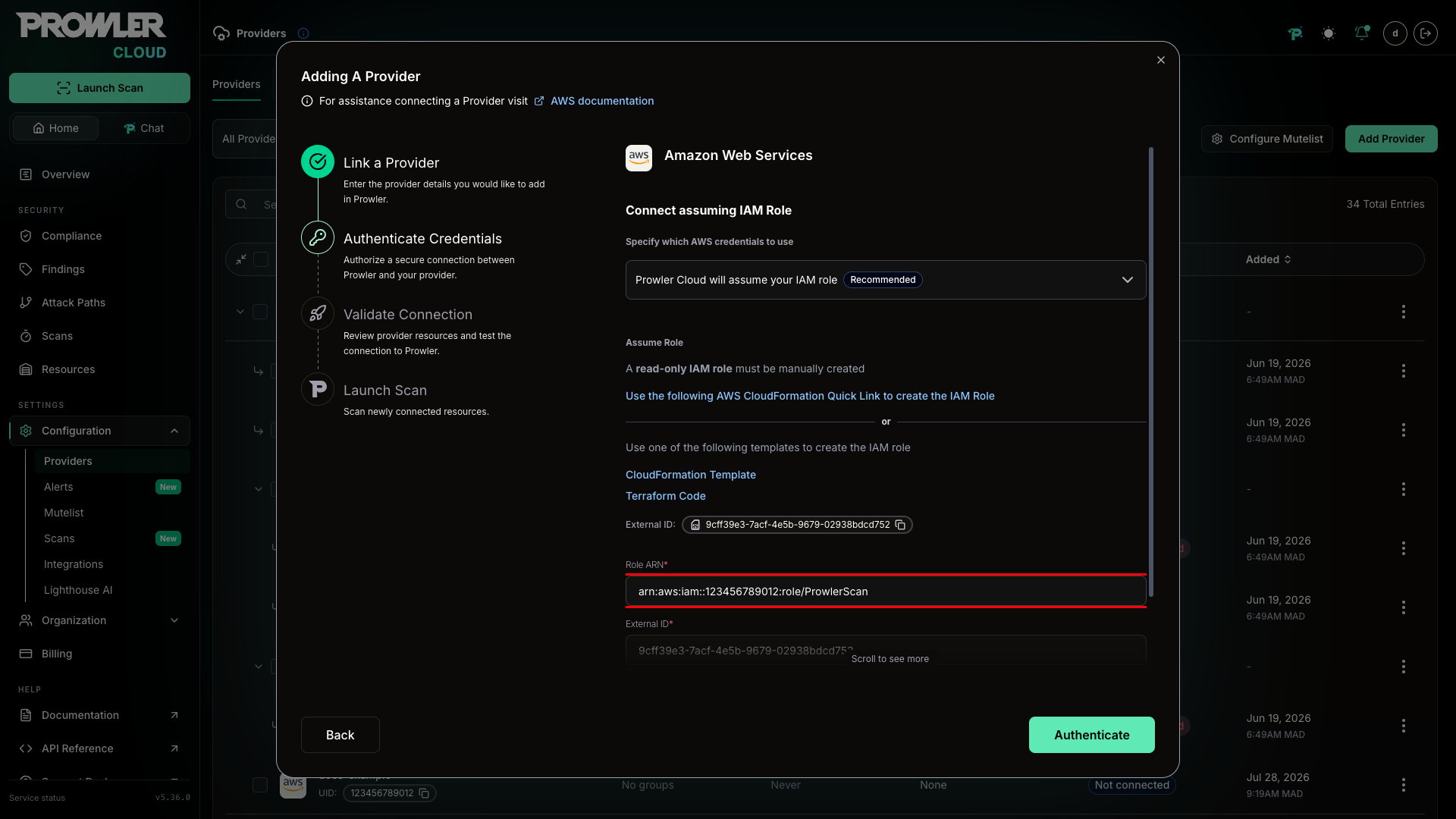Collapse all rows icon in table header
This screenshot has width=1456, height=819.
pos(241,259)
